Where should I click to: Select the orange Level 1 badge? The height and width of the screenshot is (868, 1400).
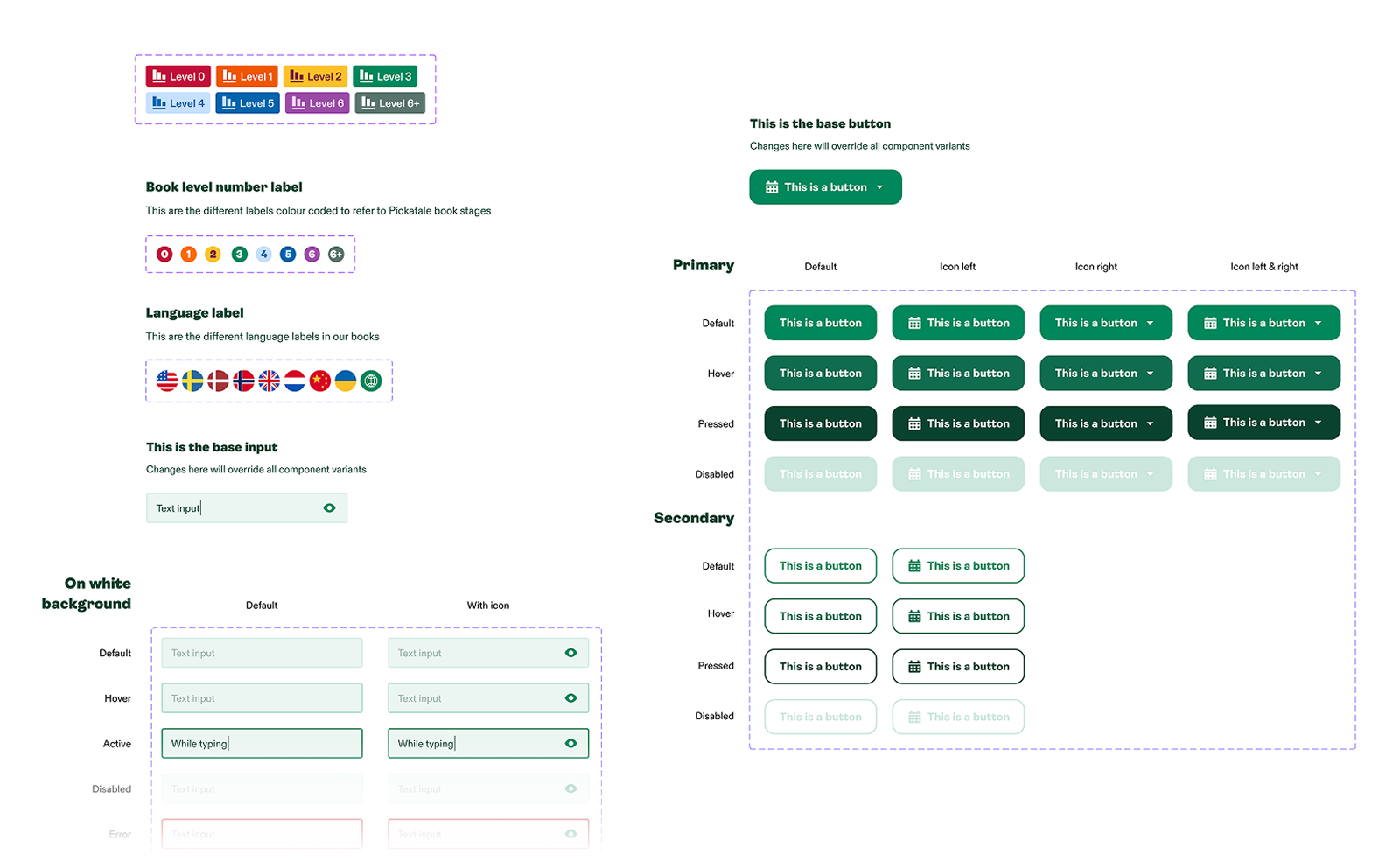[247, 76]
